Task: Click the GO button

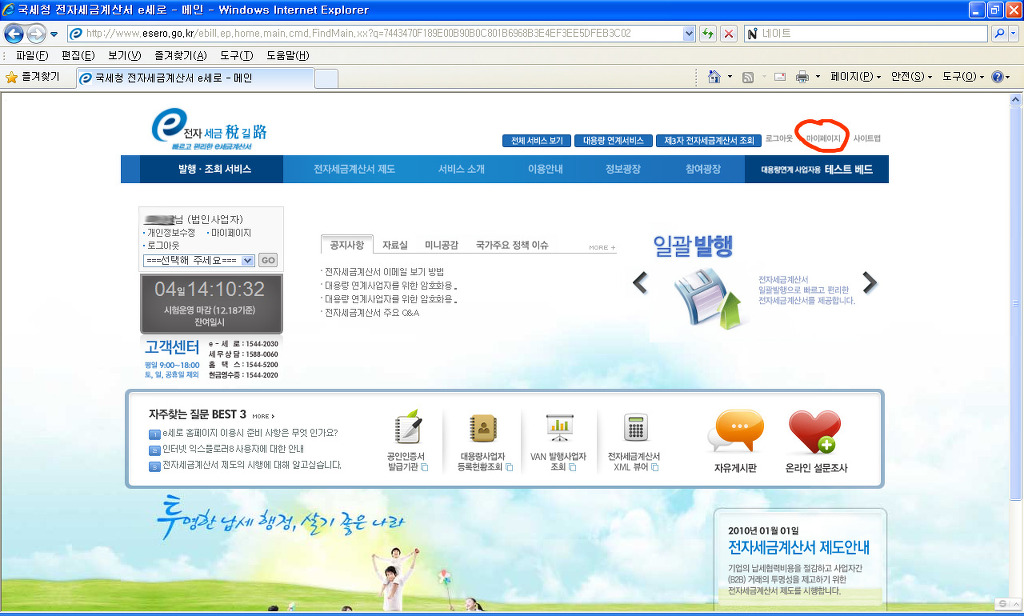Action: point(268,260)
